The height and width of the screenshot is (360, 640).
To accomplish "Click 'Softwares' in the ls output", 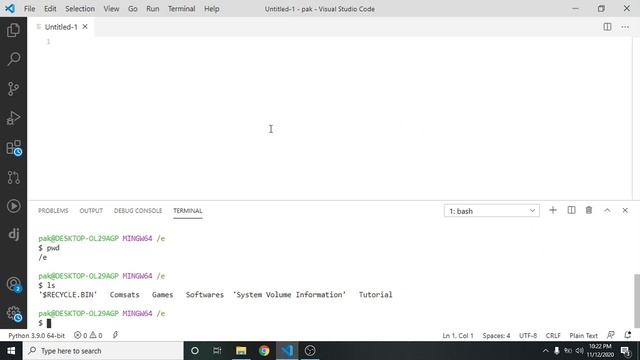I will [x=204, y=295].
